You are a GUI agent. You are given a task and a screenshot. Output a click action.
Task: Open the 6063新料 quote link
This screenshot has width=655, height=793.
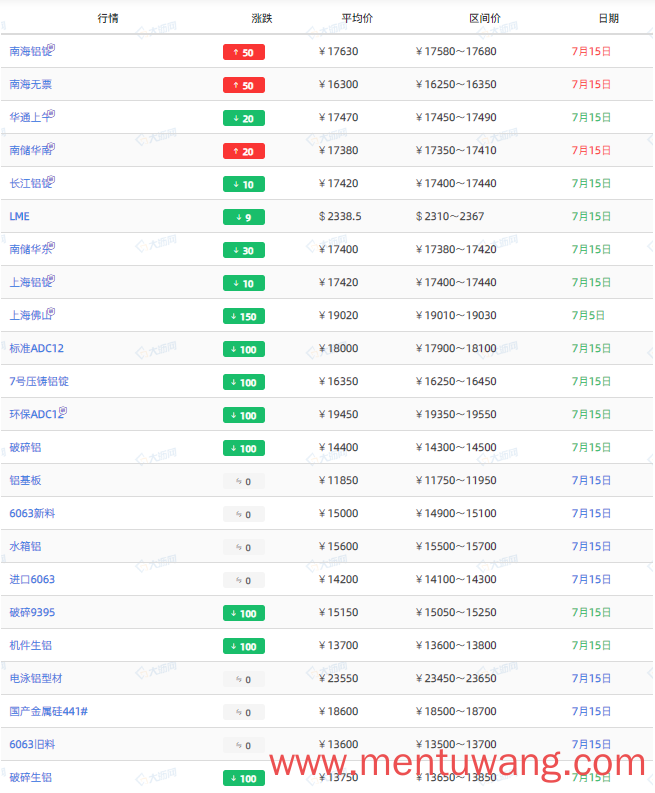32,513
